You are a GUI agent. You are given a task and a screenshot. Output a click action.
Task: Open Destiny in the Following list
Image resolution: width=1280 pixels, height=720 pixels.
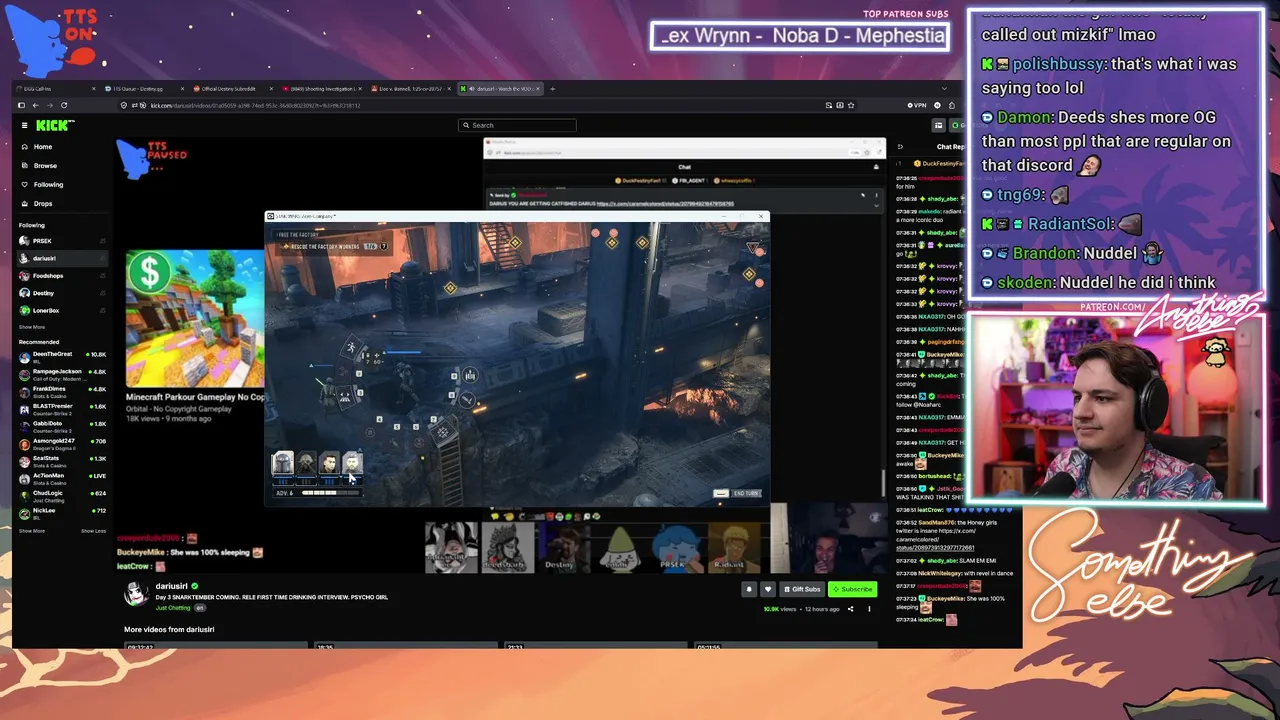click(62, 293)
